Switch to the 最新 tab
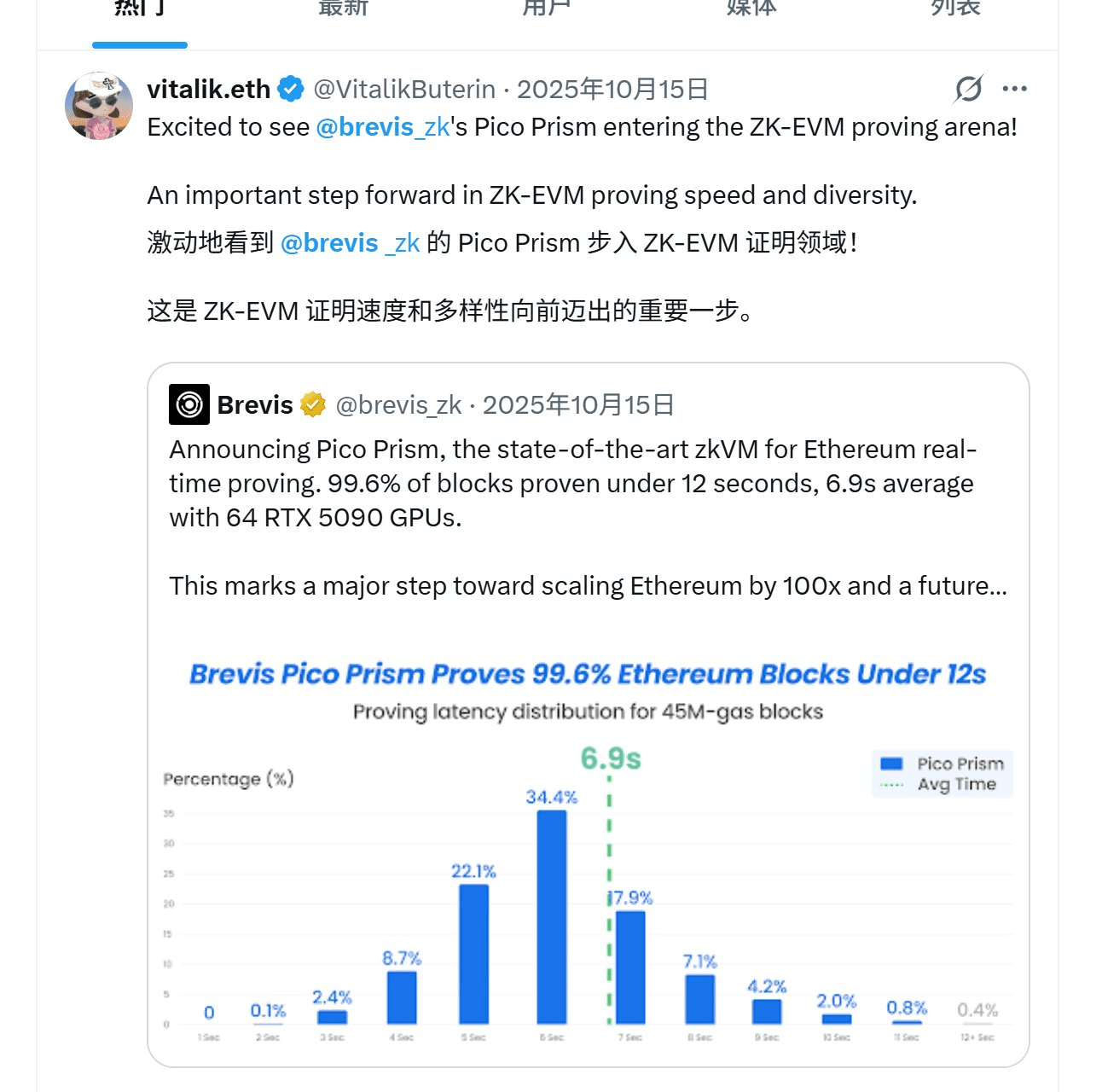The width and height of the screenshot is (1102, 1092). [x=343, y=9]
